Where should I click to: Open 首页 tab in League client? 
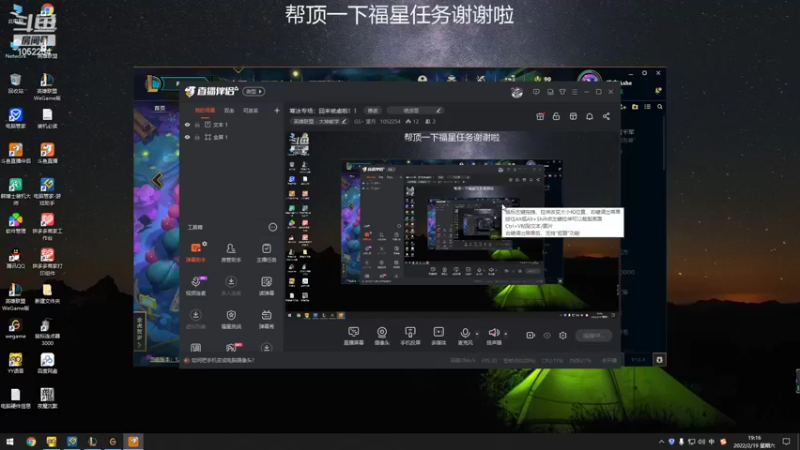160,108
